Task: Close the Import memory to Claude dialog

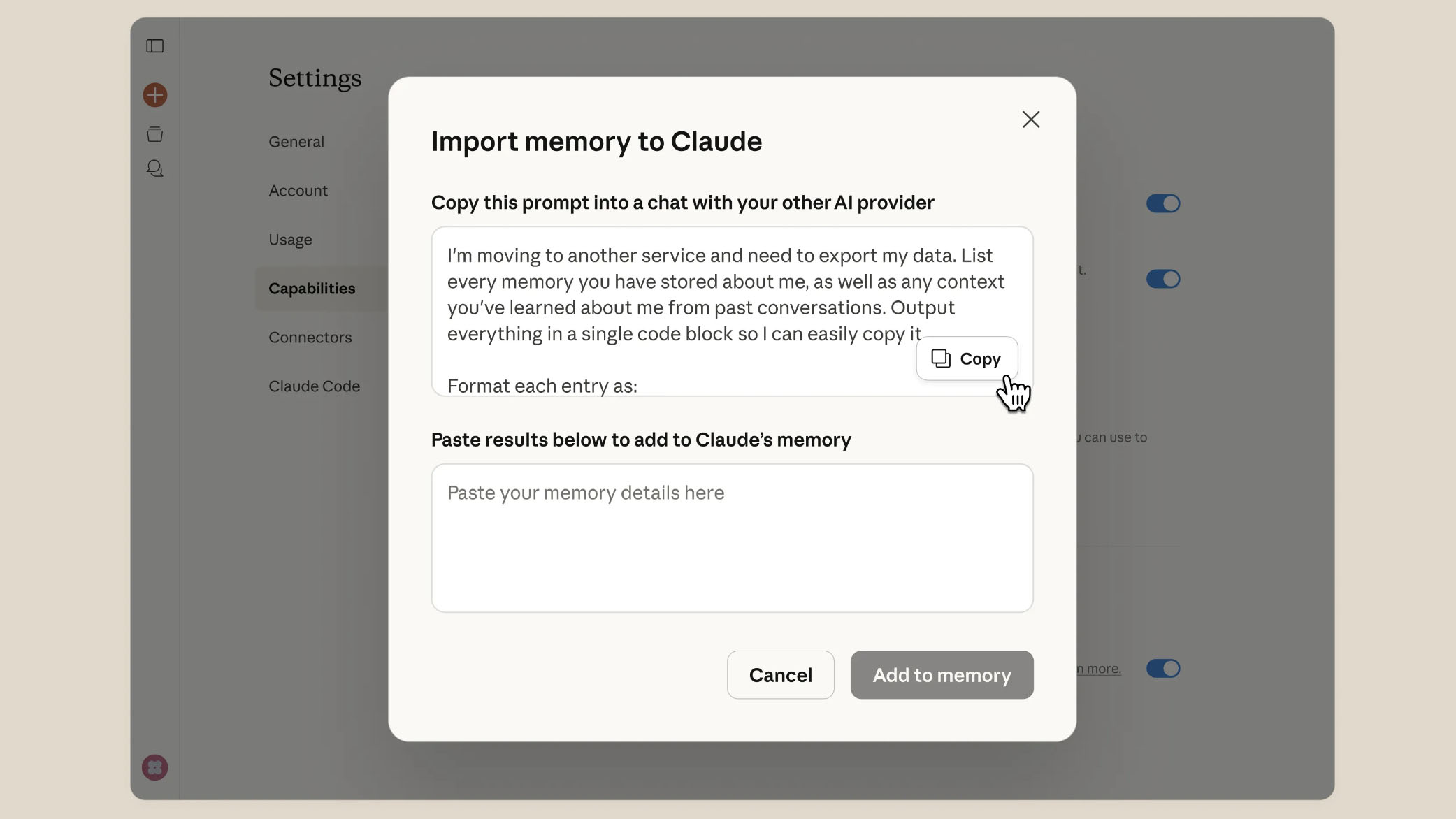Action: coord(1030,119)
